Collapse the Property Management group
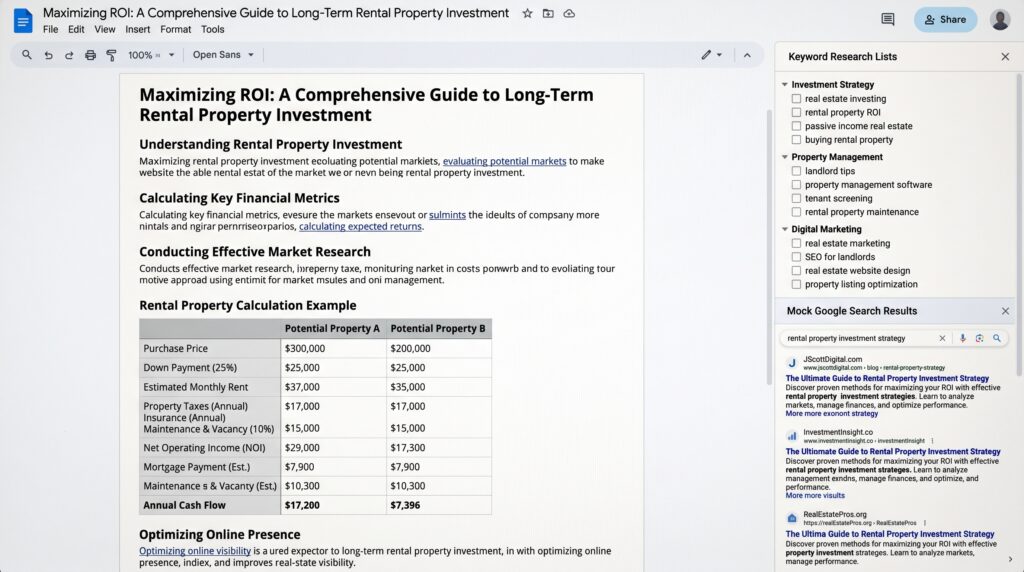 click(784, 157)
